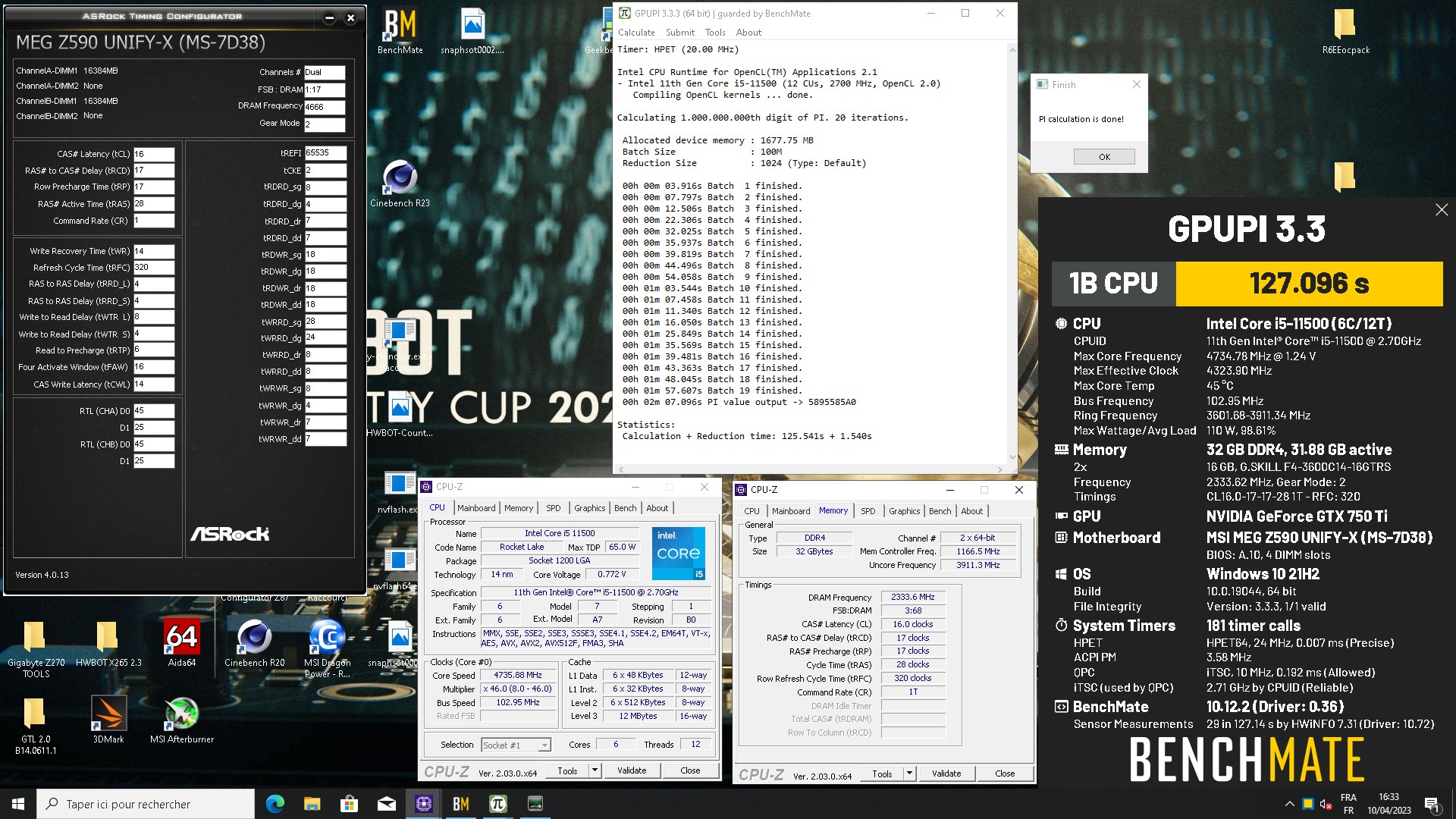Minimize the ASRock Timing Configurator window
The height and width of the screenshot is (819, 1456).
pyautogui.click(x=329, y=17)
